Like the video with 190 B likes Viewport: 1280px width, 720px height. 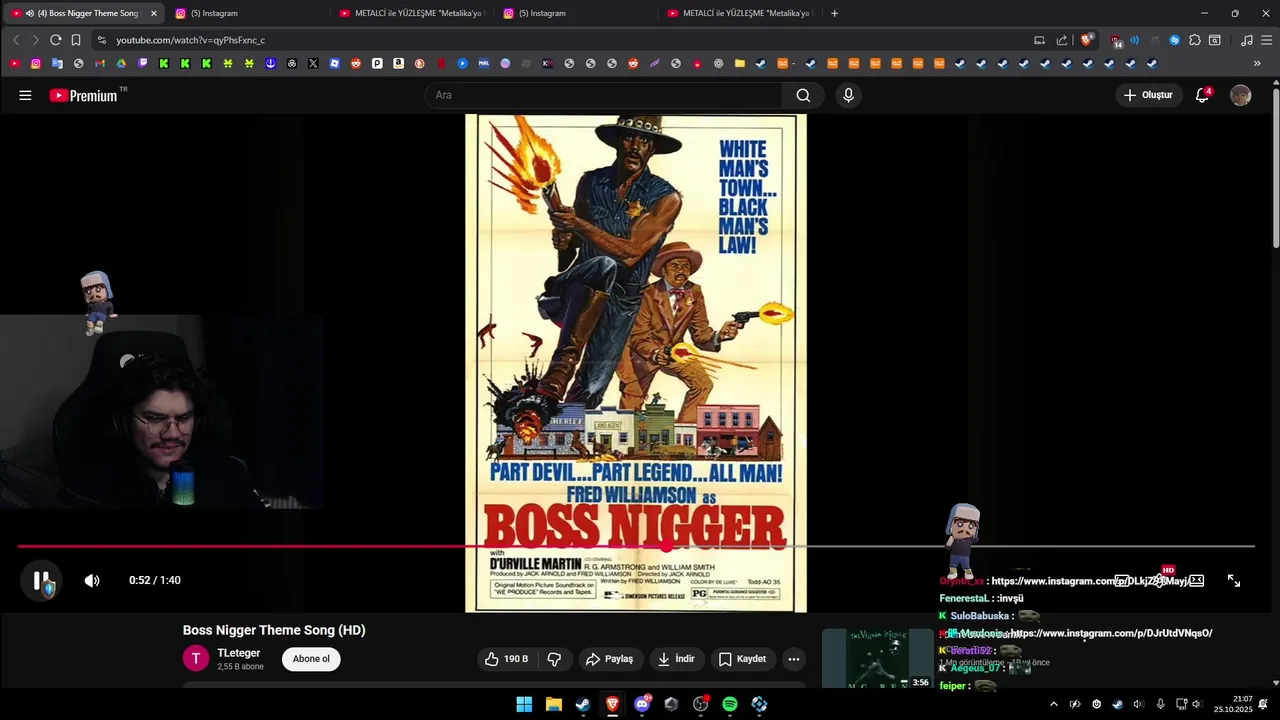coord(506,659)
